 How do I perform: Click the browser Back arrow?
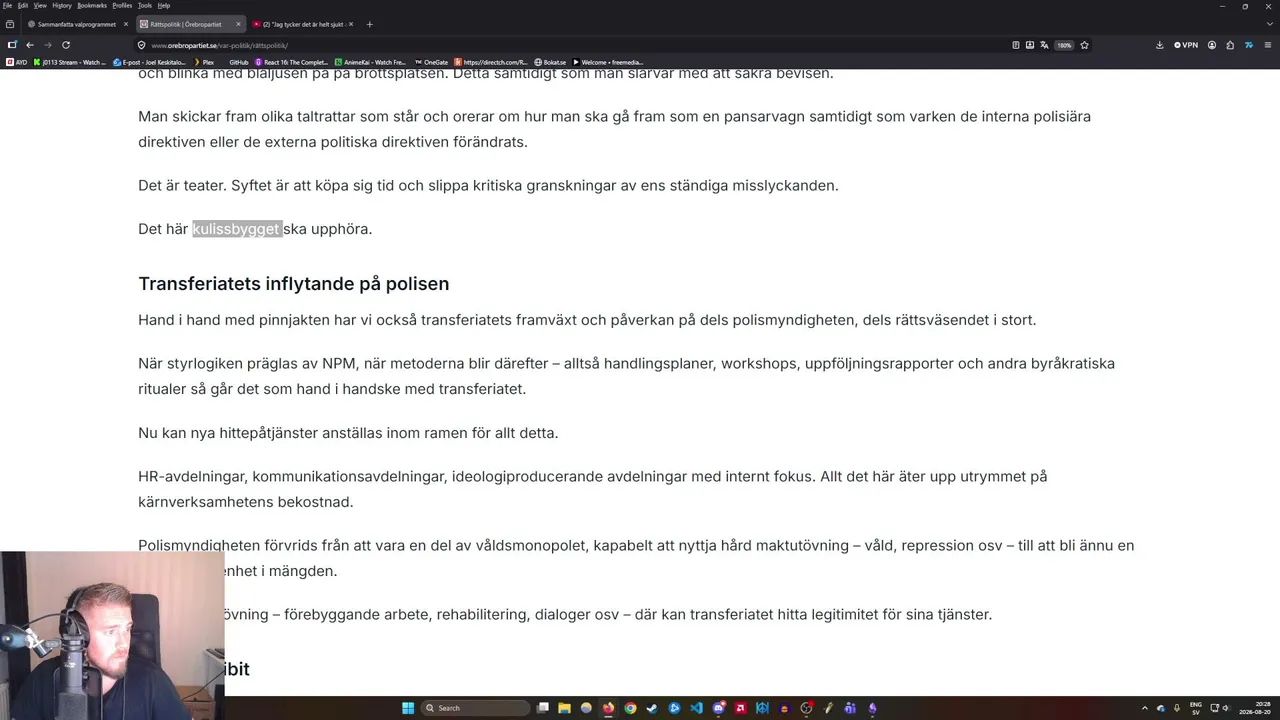click(30, 45)
